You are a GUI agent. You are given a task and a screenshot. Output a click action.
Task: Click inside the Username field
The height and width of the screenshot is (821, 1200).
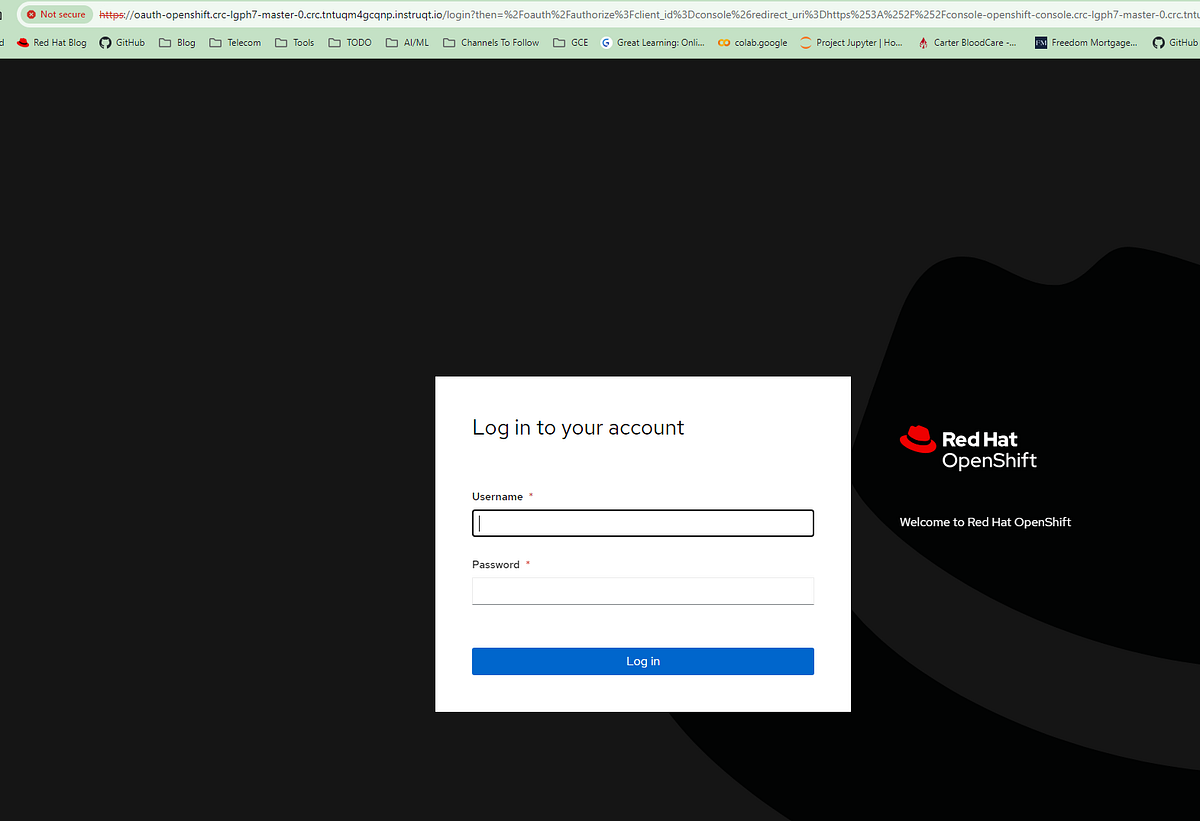click(x=642, y=522)
